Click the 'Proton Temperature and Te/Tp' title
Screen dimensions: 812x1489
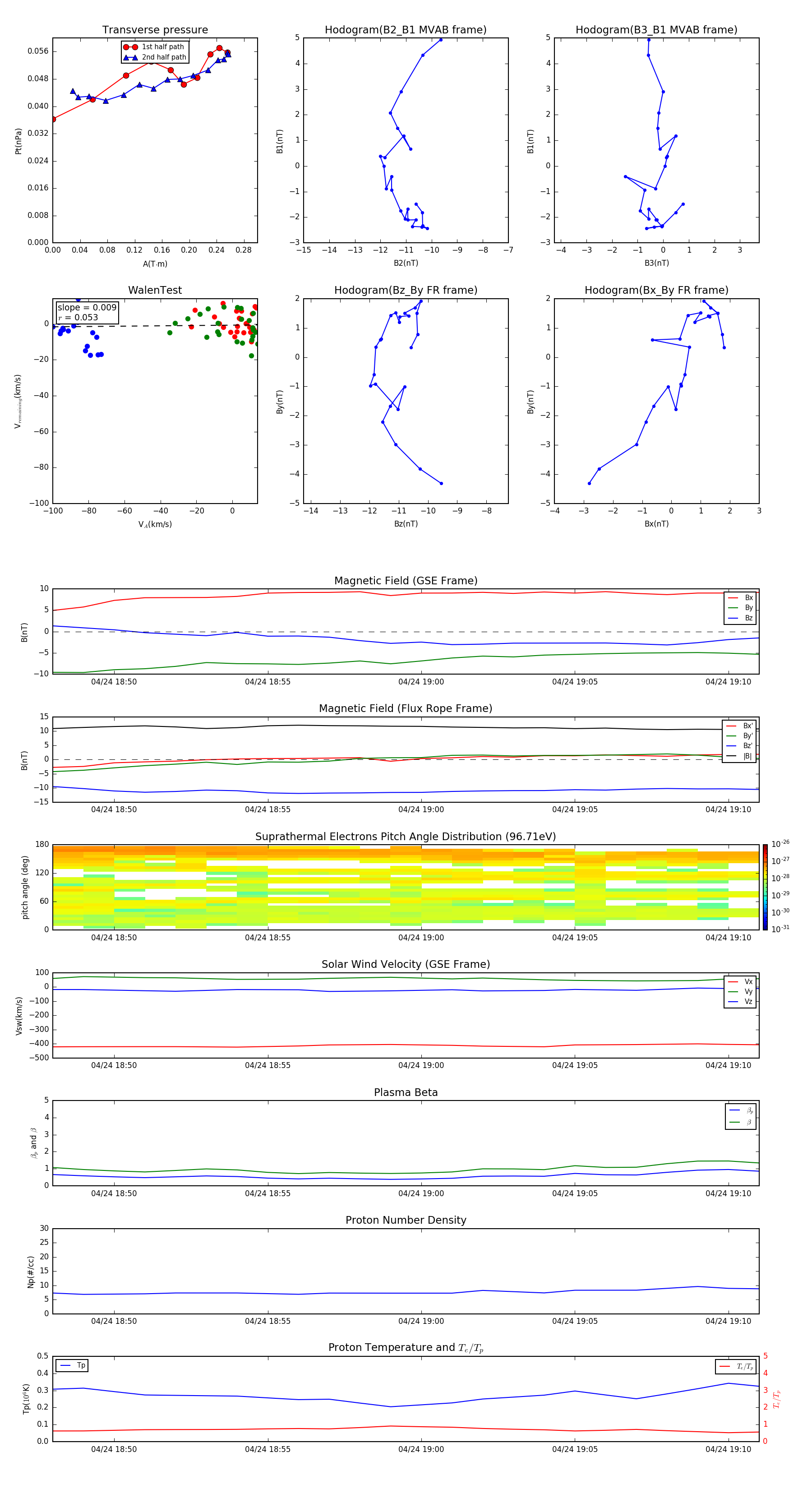point(406,1348)
